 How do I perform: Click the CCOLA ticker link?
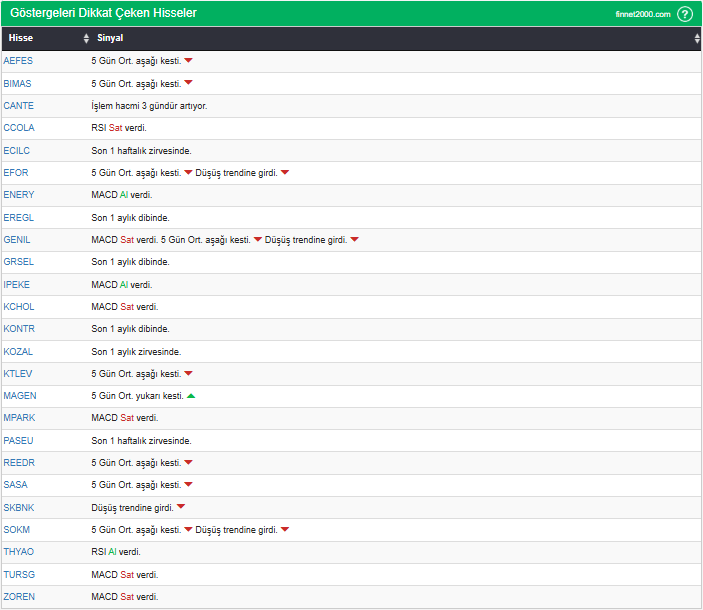pos(19,128)
